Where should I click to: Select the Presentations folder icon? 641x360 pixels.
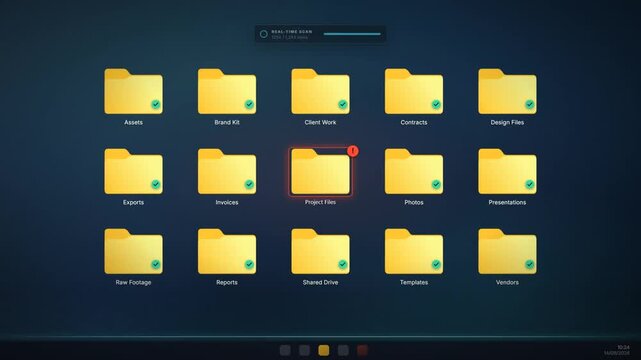[x=507, y=171]
